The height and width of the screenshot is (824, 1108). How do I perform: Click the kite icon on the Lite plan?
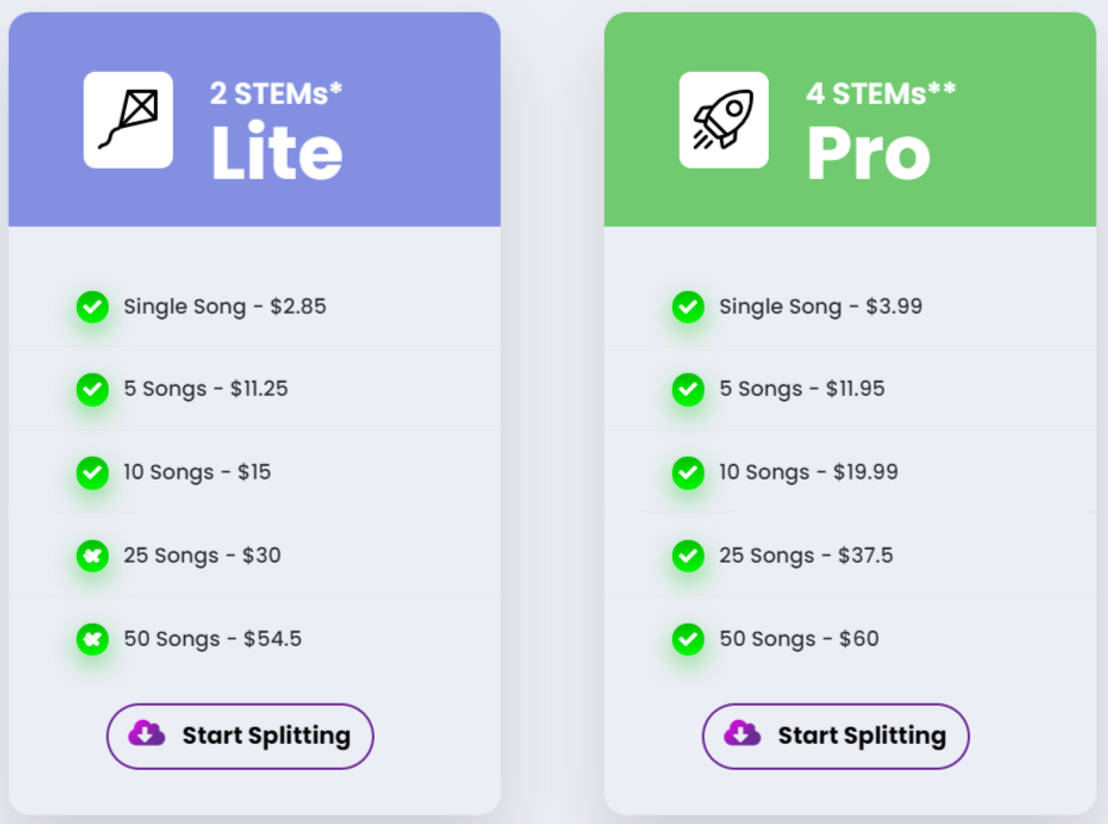pyautogui.click(x=128, y=119)
